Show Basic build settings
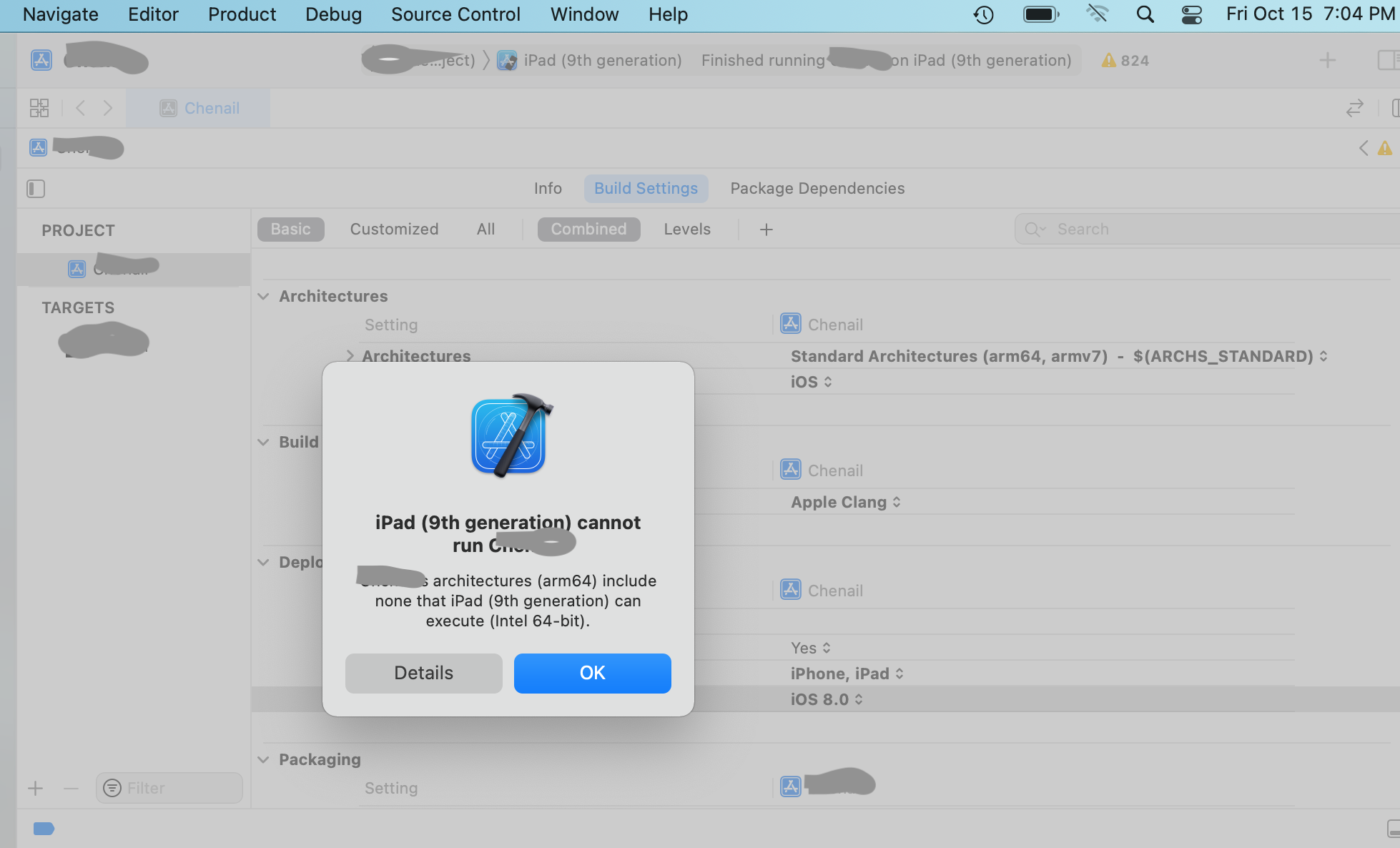 [290, 230]
